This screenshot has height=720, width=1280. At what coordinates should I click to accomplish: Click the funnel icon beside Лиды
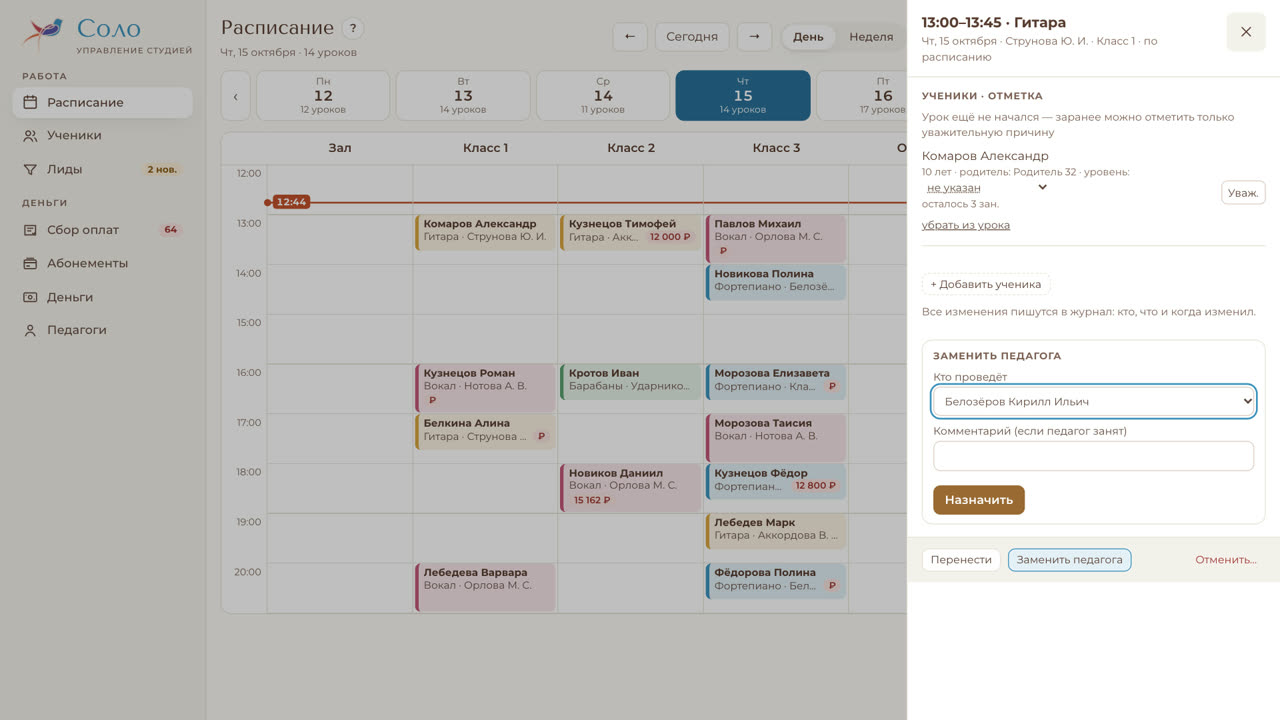click(30, 169)
